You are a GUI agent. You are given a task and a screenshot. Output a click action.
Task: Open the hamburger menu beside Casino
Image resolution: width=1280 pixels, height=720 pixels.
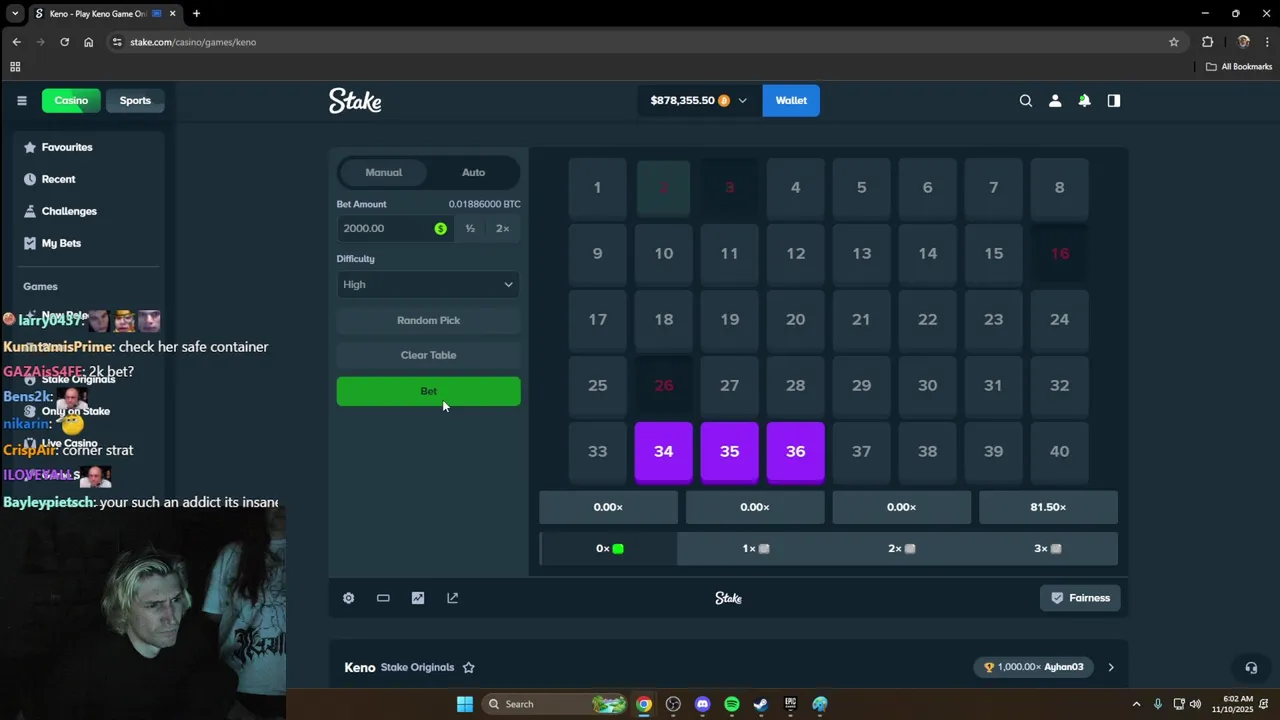click(x=21, y=100)
